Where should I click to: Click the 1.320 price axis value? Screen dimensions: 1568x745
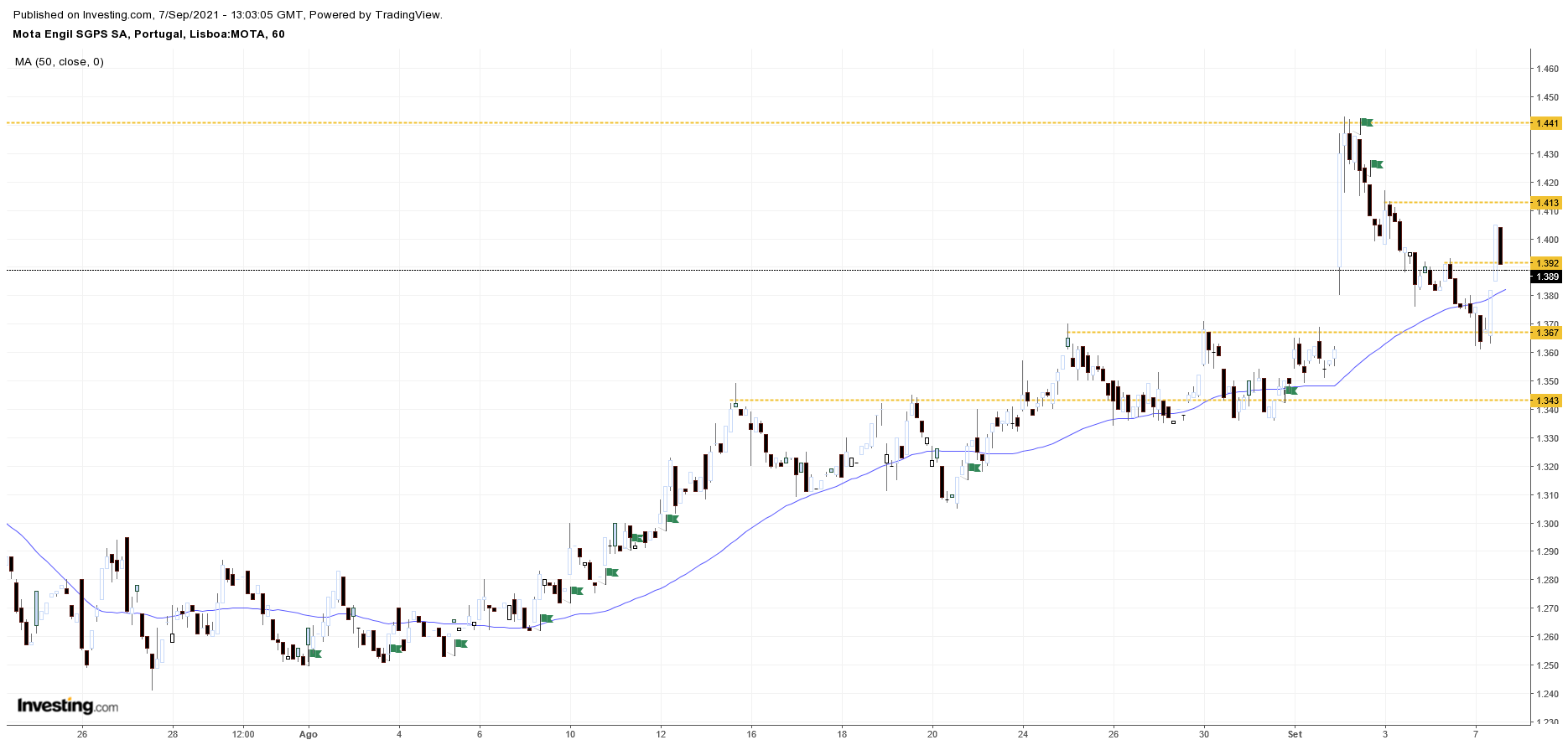(x=1547, y=468)
